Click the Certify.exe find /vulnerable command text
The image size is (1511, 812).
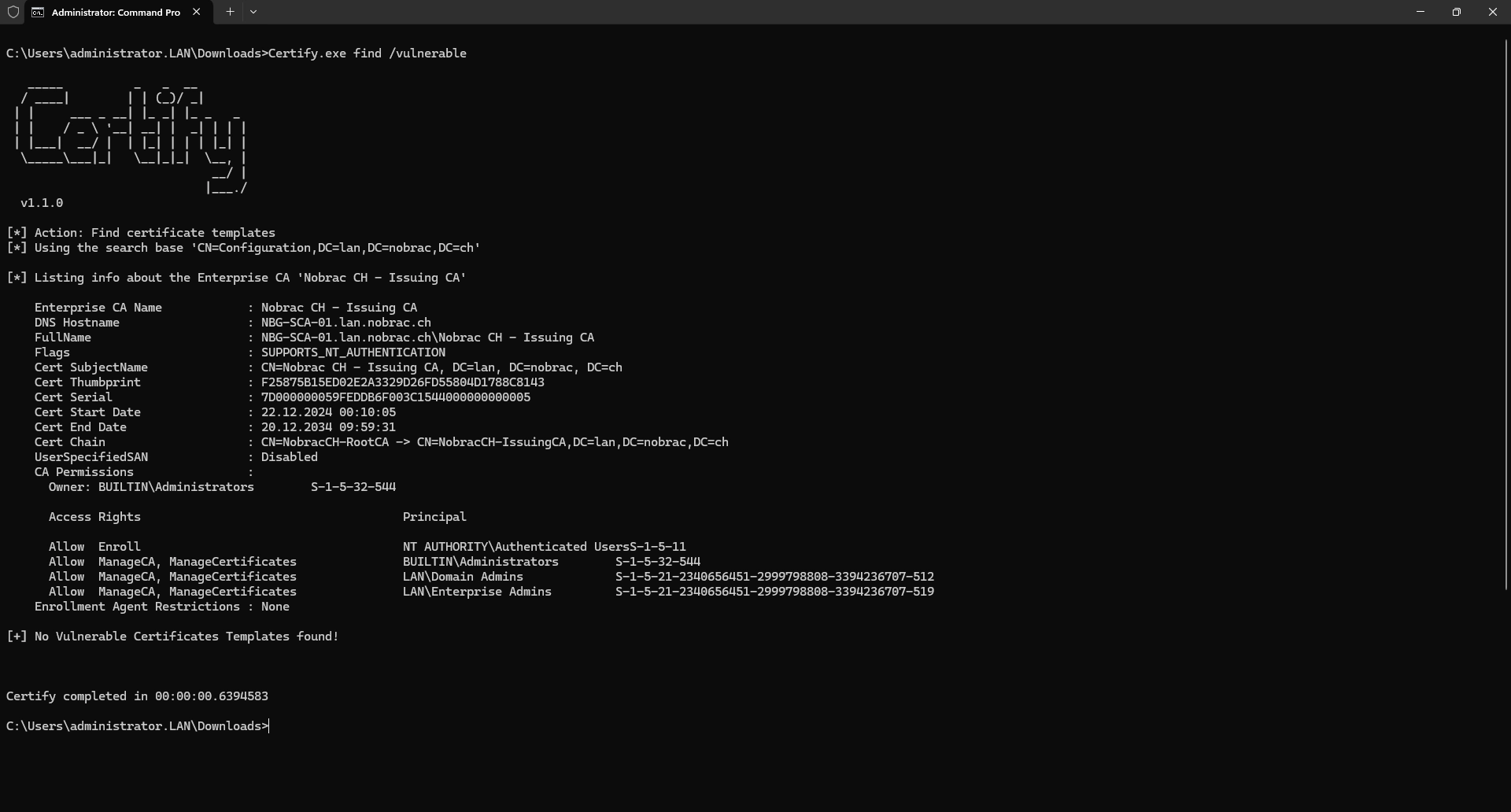[x=368, y=54]
